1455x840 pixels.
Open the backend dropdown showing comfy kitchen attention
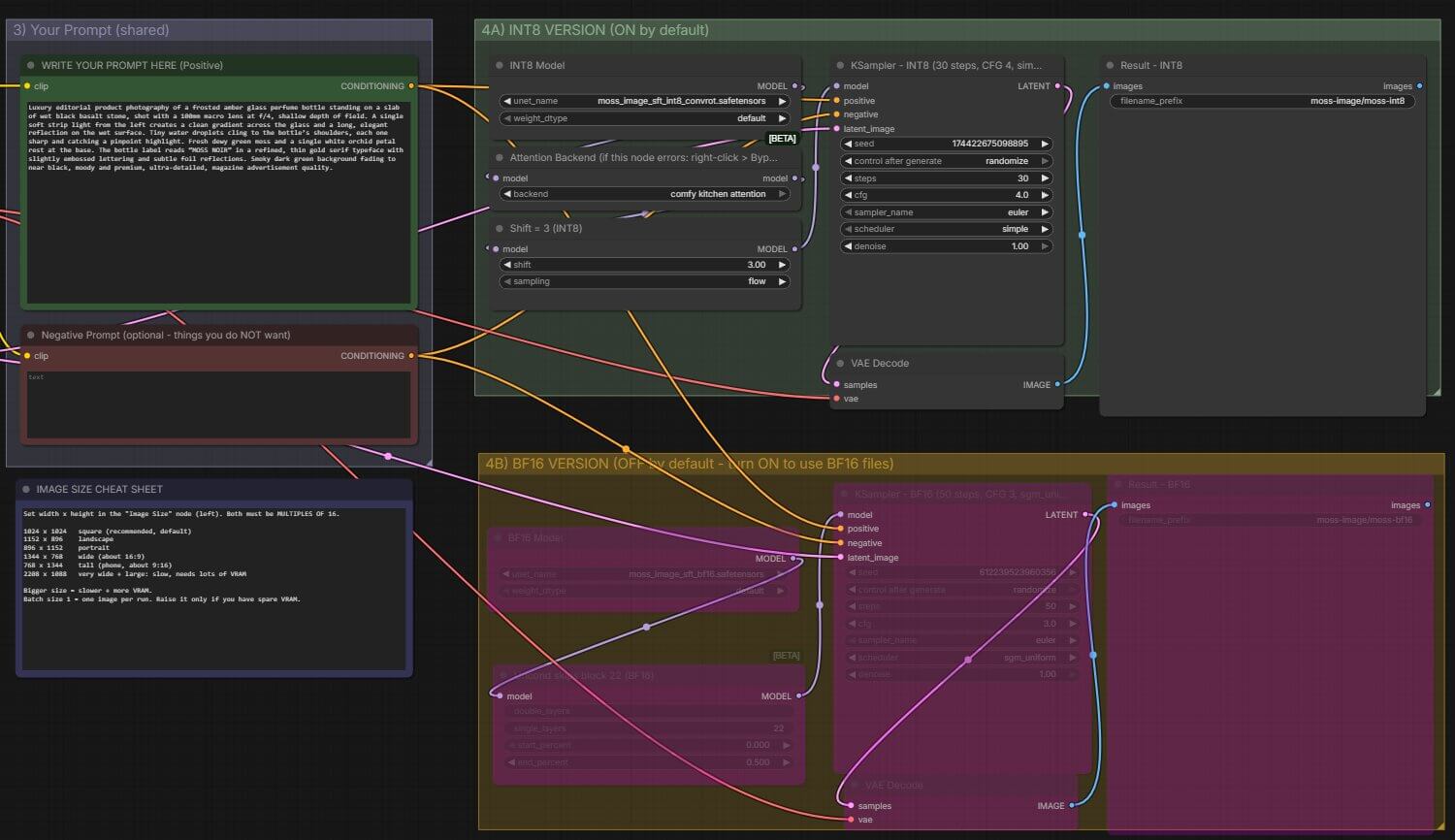coord(644,194)
